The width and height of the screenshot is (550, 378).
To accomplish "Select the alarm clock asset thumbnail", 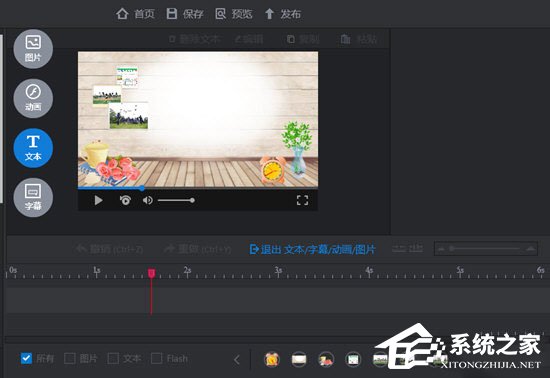I will 272,359.
